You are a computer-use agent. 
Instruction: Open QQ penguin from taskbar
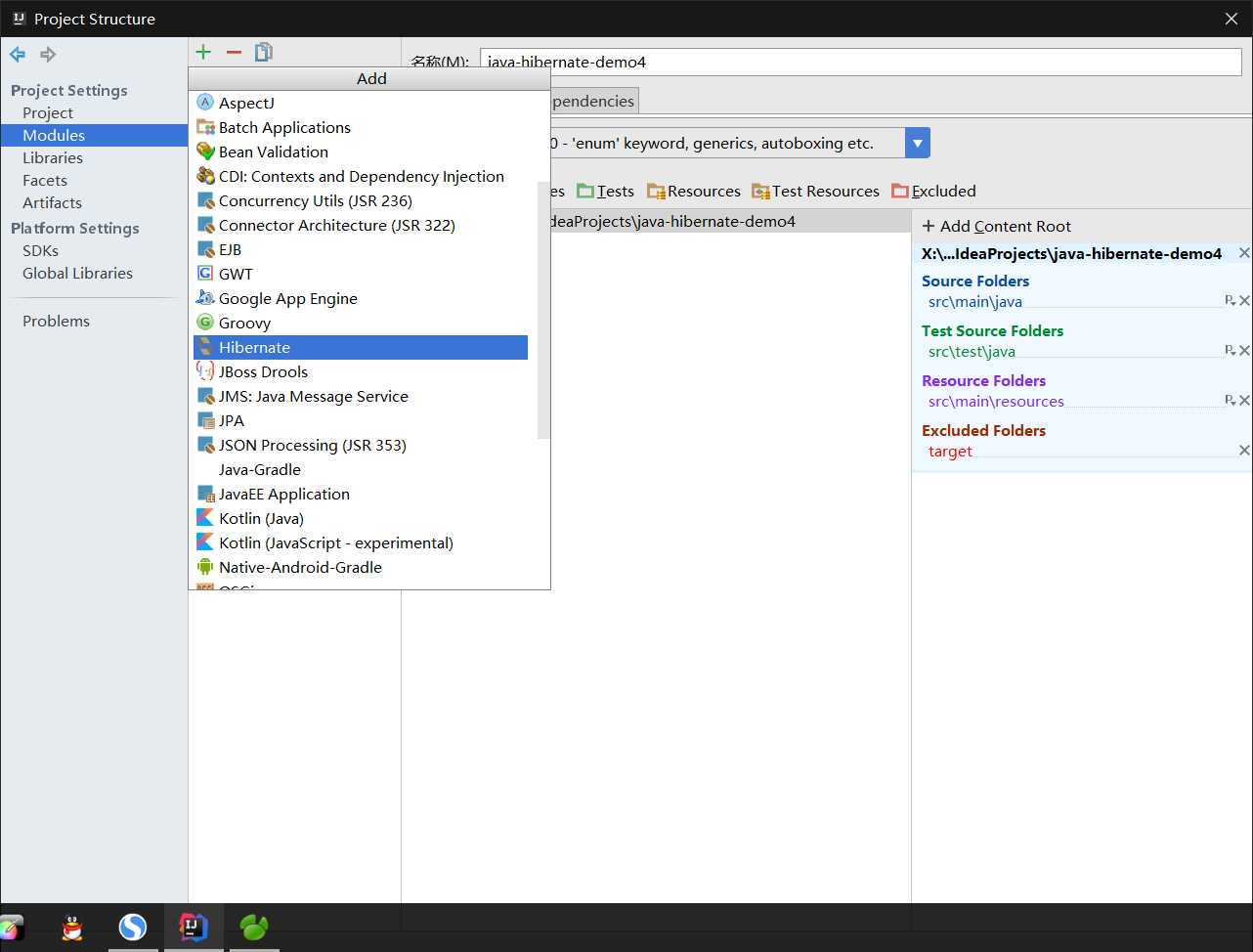(x=72, y=928)
